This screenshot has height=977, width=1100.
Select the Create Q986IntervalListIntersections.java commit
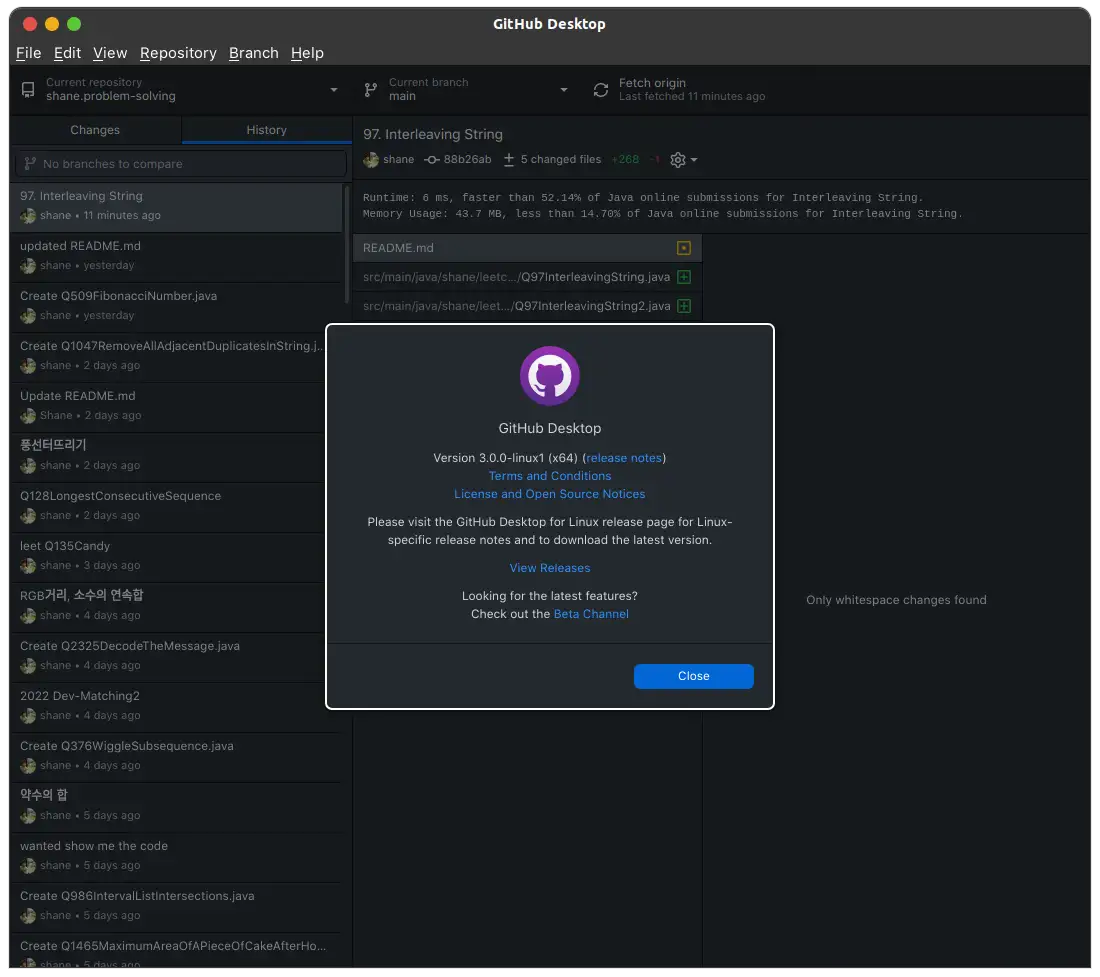(x=175, y=907)
